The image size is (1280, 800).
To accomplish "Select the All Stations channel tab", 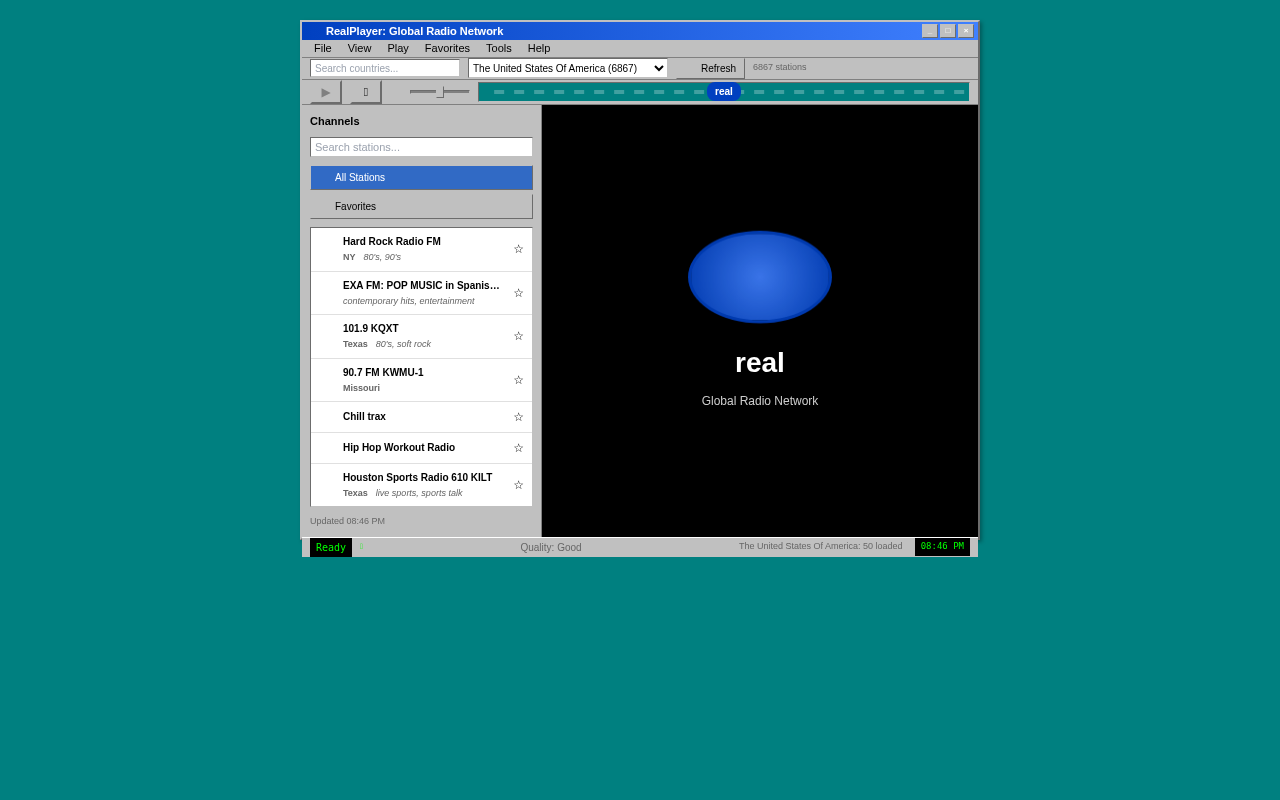I will (x=421, y=178).
